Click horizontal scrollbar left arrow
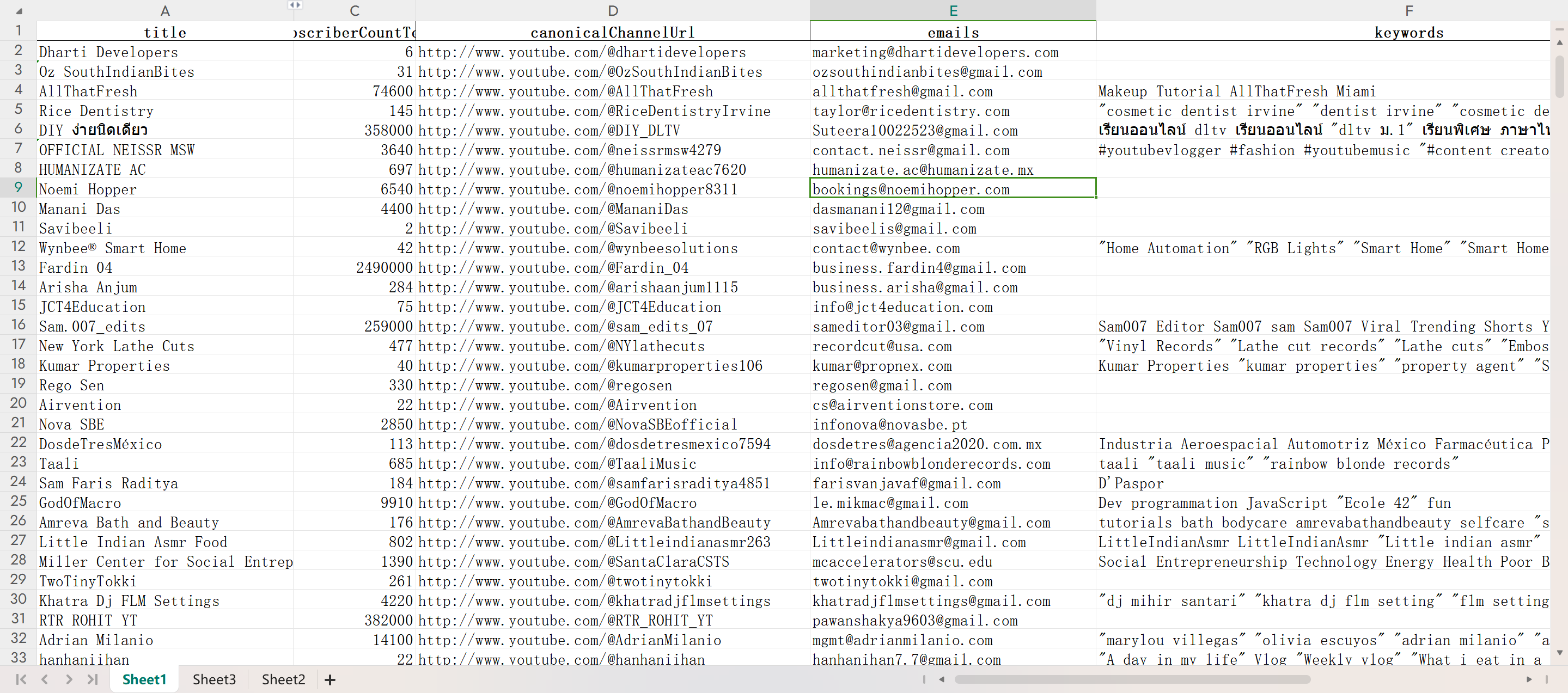The width and height of the screenshot is (1568, 693). click(942, 679)
